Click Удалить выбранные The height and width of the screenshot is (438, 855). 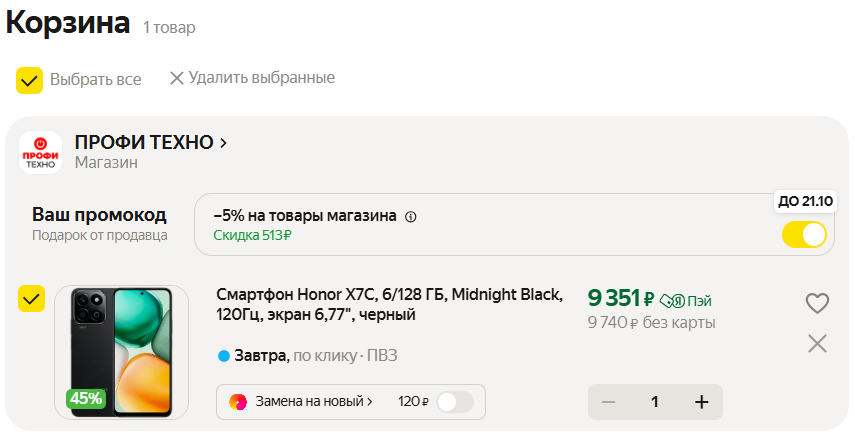tap(261, 78)
